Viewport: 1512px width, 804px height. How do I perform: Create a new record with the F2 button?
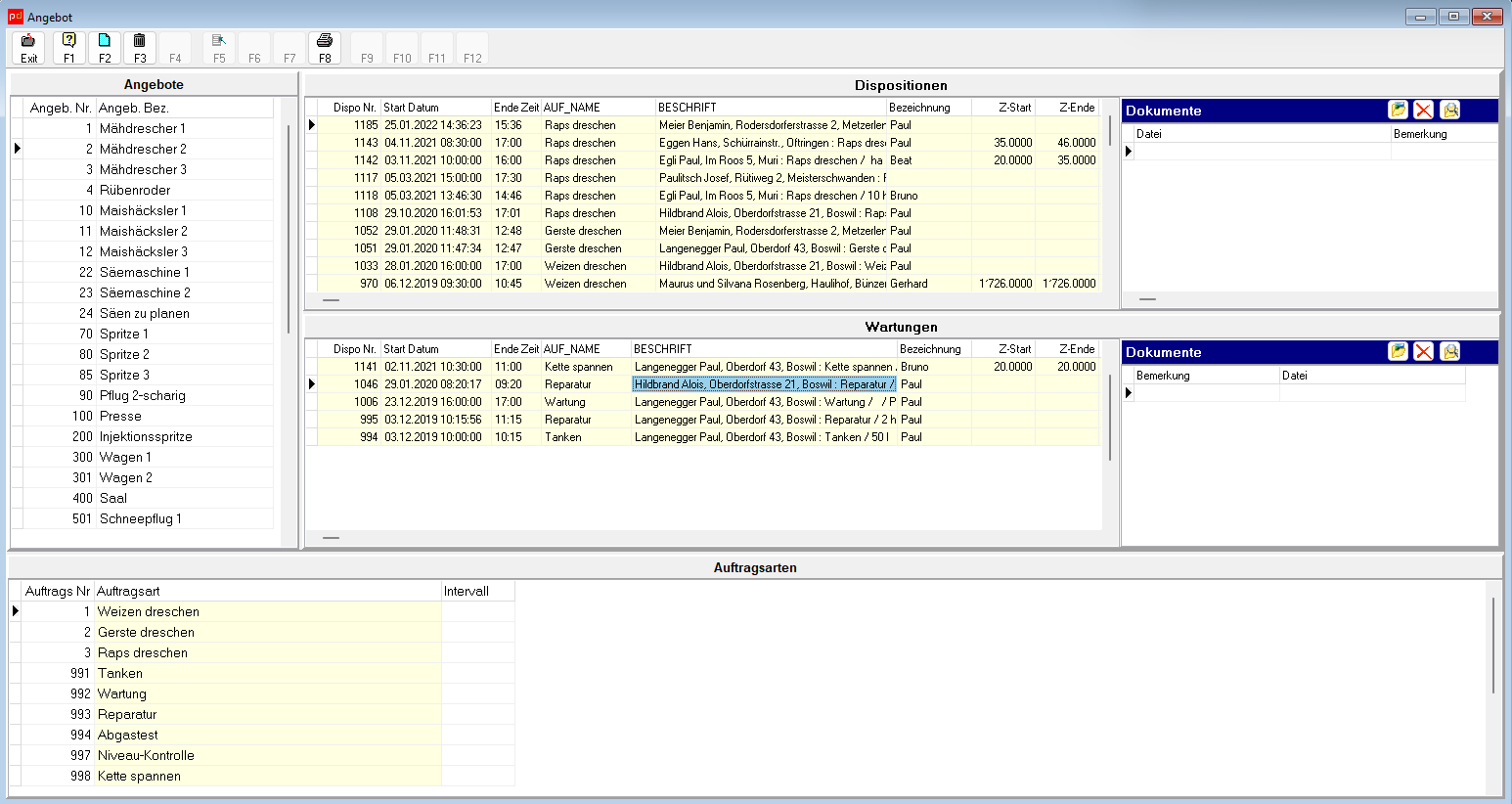[x=105, y=48]
